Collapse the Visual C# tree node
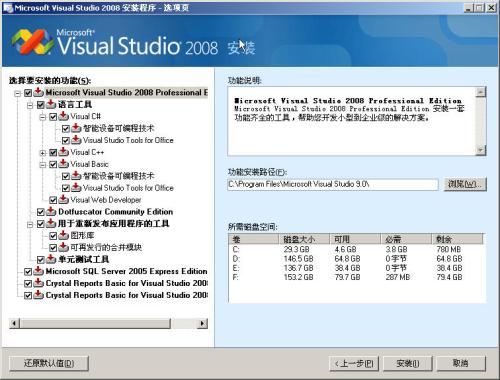The image size is (500, 380). (x=43, y=117)
